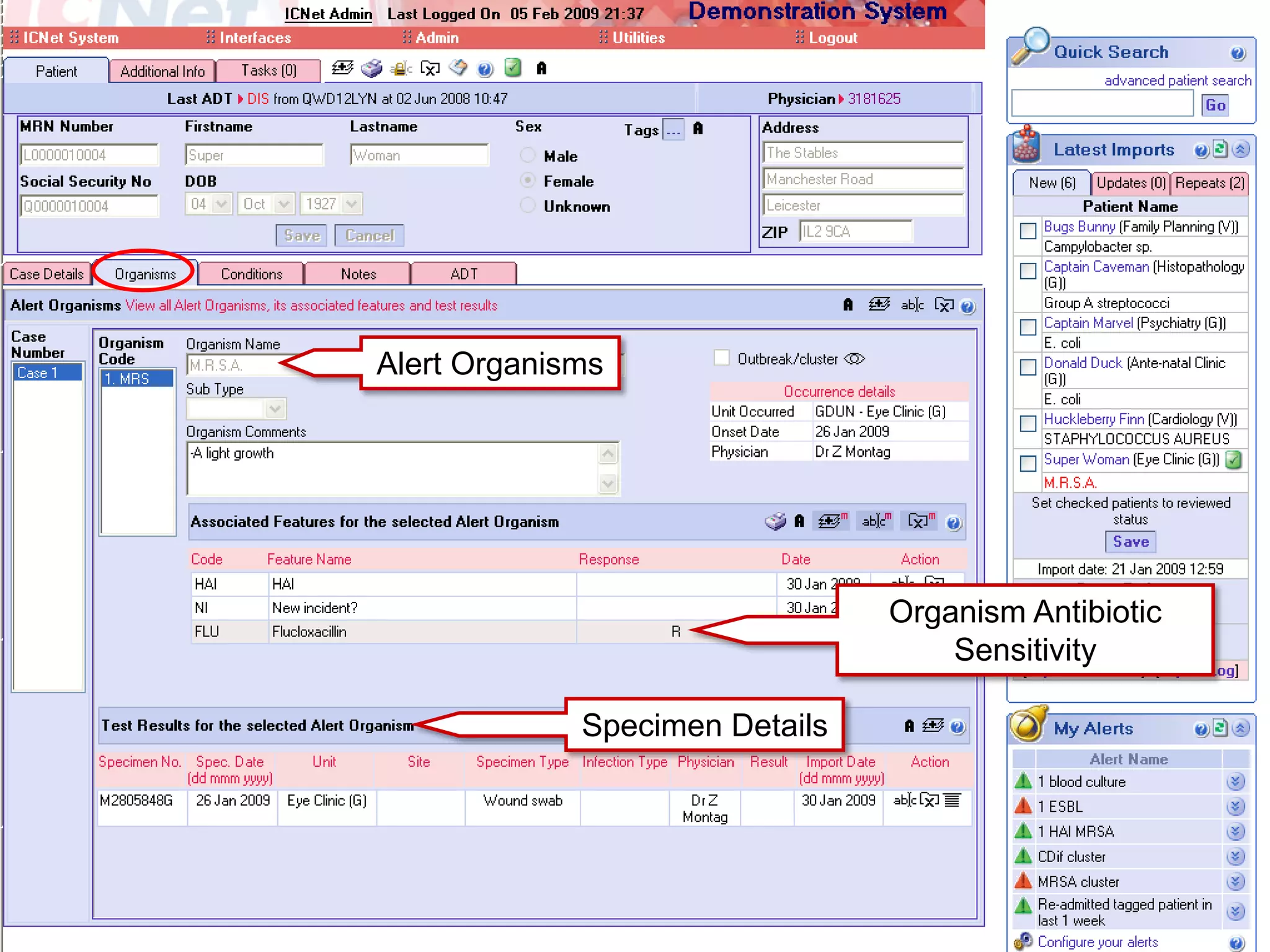This screenshot has height=952, width=1270.
Task: Click multi-add icon in Associated Features header
Action: pos(832,521)
